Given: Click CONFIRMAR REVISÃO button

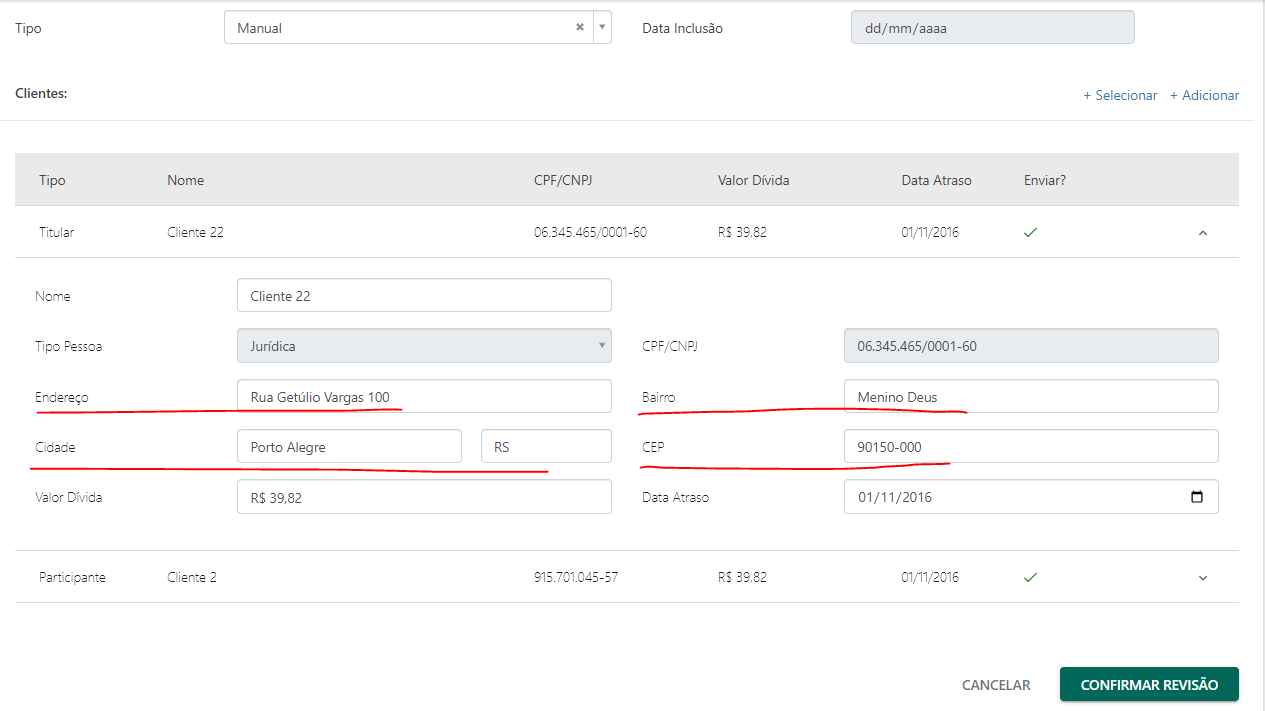Looking at the screenshot, I should click(x=1149, y=684).
